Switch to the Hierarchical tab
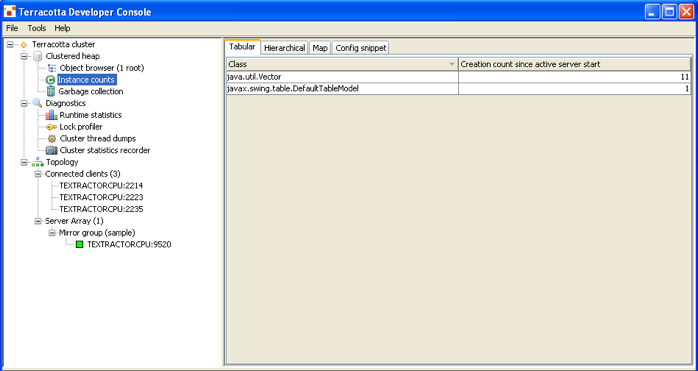Screen dimensions: 698x371 tap(284, 48)
